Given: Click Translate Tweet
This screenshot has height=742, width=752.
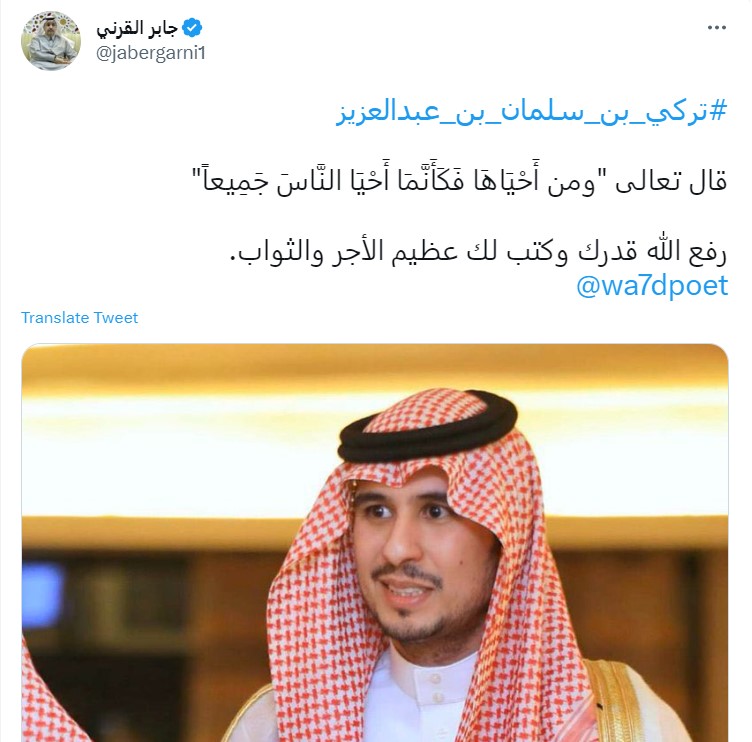Looking at the screenshot, I should (x=80, y=318).
